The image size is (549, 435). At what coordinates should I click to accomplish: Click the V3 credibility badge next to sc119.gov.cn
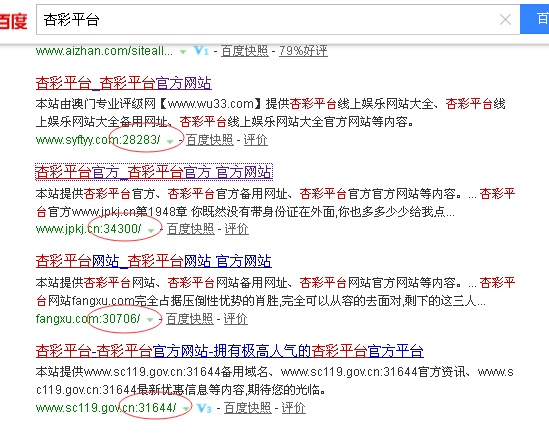click(204, 408)
